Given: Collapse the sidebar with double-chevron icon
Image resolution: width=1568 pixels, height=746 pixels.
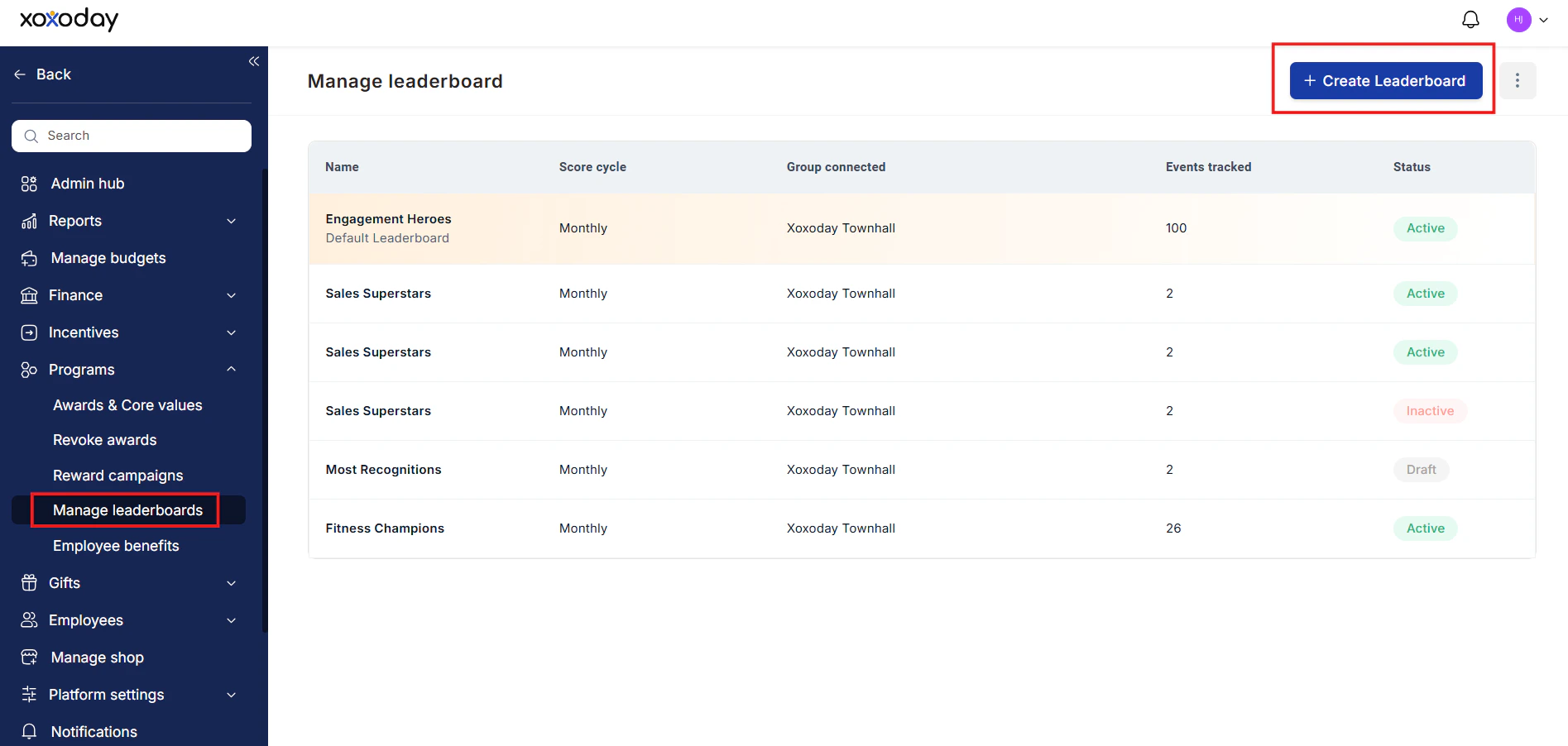Looking at the screenshot, I should coord(254,61).
